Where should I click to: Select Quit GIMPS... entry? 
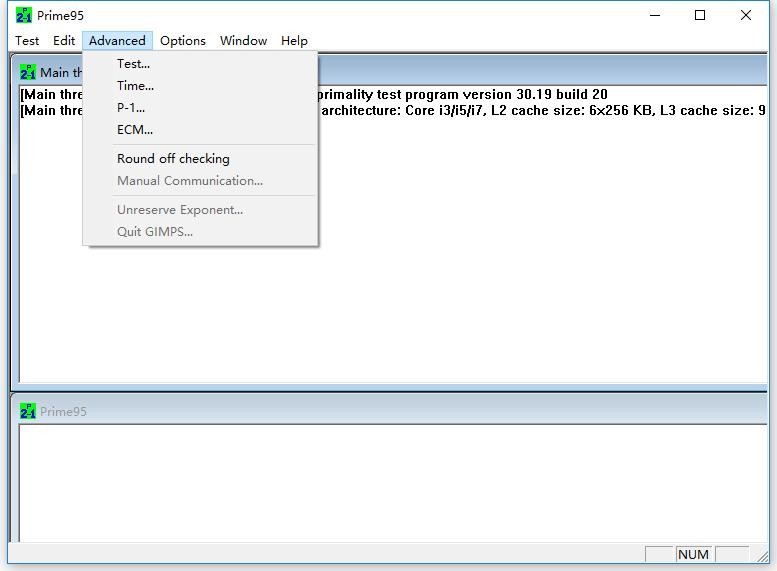[x=200, y=231]
